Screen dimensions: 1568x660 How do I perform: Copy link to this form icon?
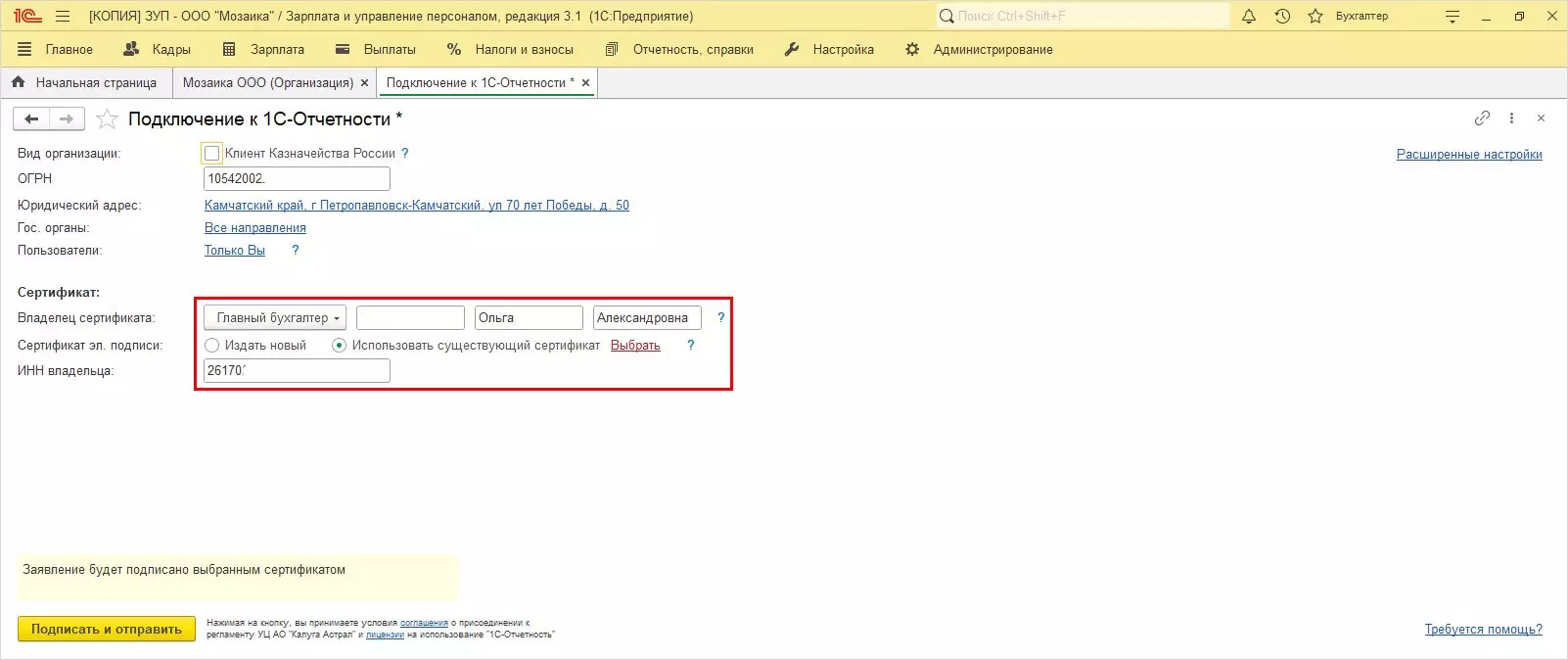pyautogui.click(x=1482, y=118)
